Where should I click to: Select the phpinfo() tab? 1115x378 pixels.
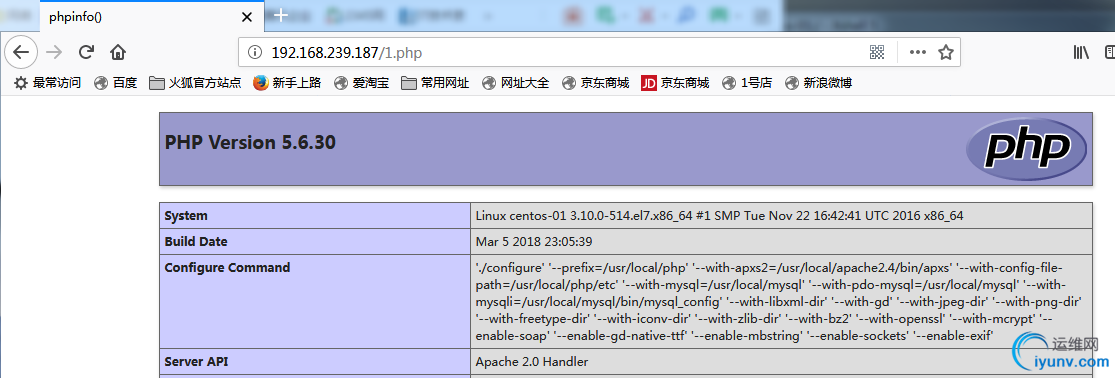pos(151,17)
